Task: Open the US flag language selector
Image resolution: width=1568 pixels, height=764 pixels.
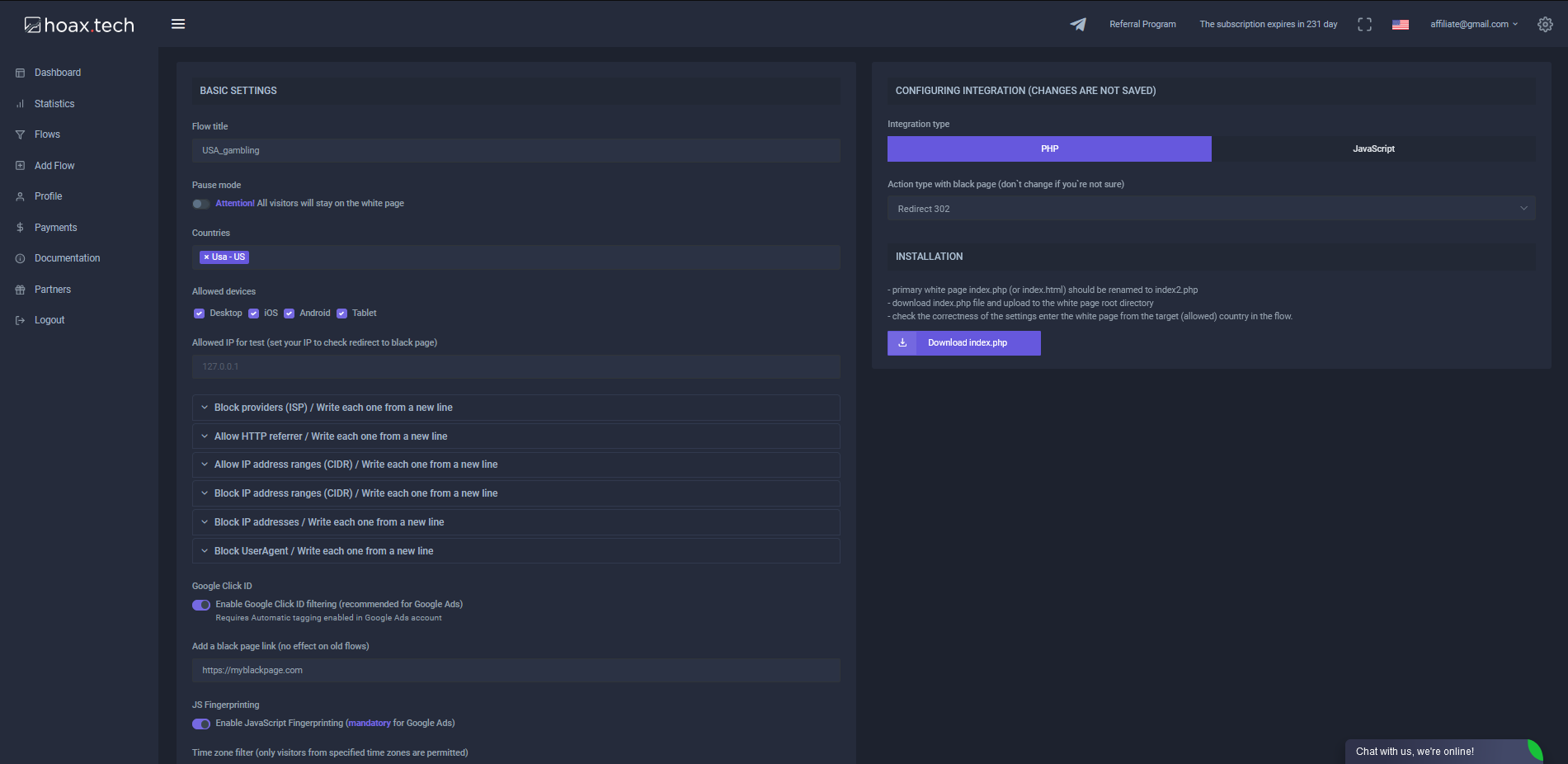Action: point(1400,25)
